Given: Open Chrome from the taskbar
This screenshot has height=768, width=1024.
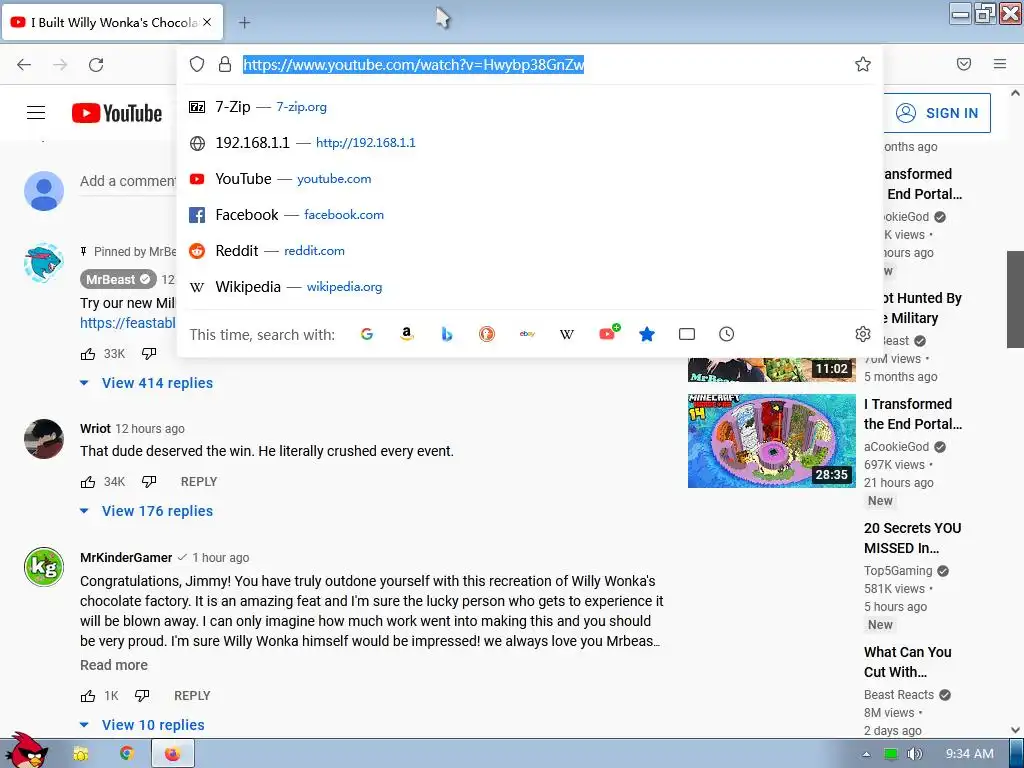Looking at the screenshot, I should (126, 754).
